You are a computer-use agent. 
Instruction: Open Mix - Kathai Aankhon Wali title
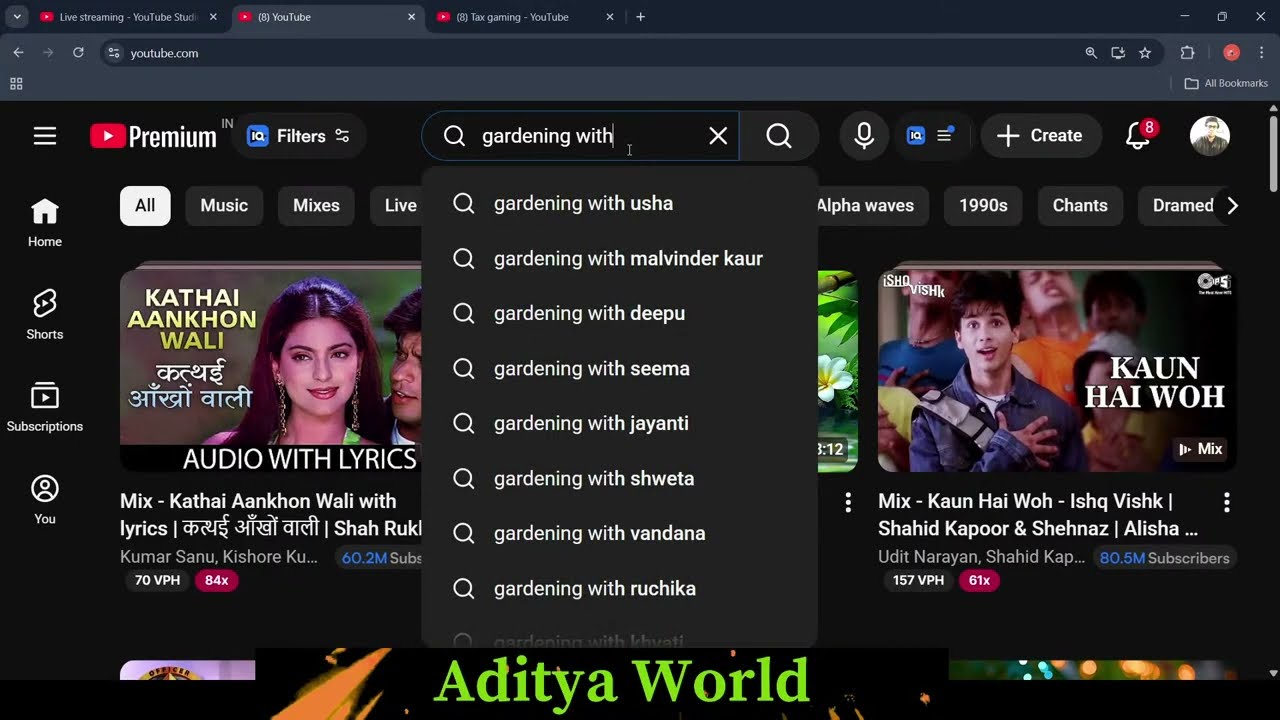coord(271,514)
